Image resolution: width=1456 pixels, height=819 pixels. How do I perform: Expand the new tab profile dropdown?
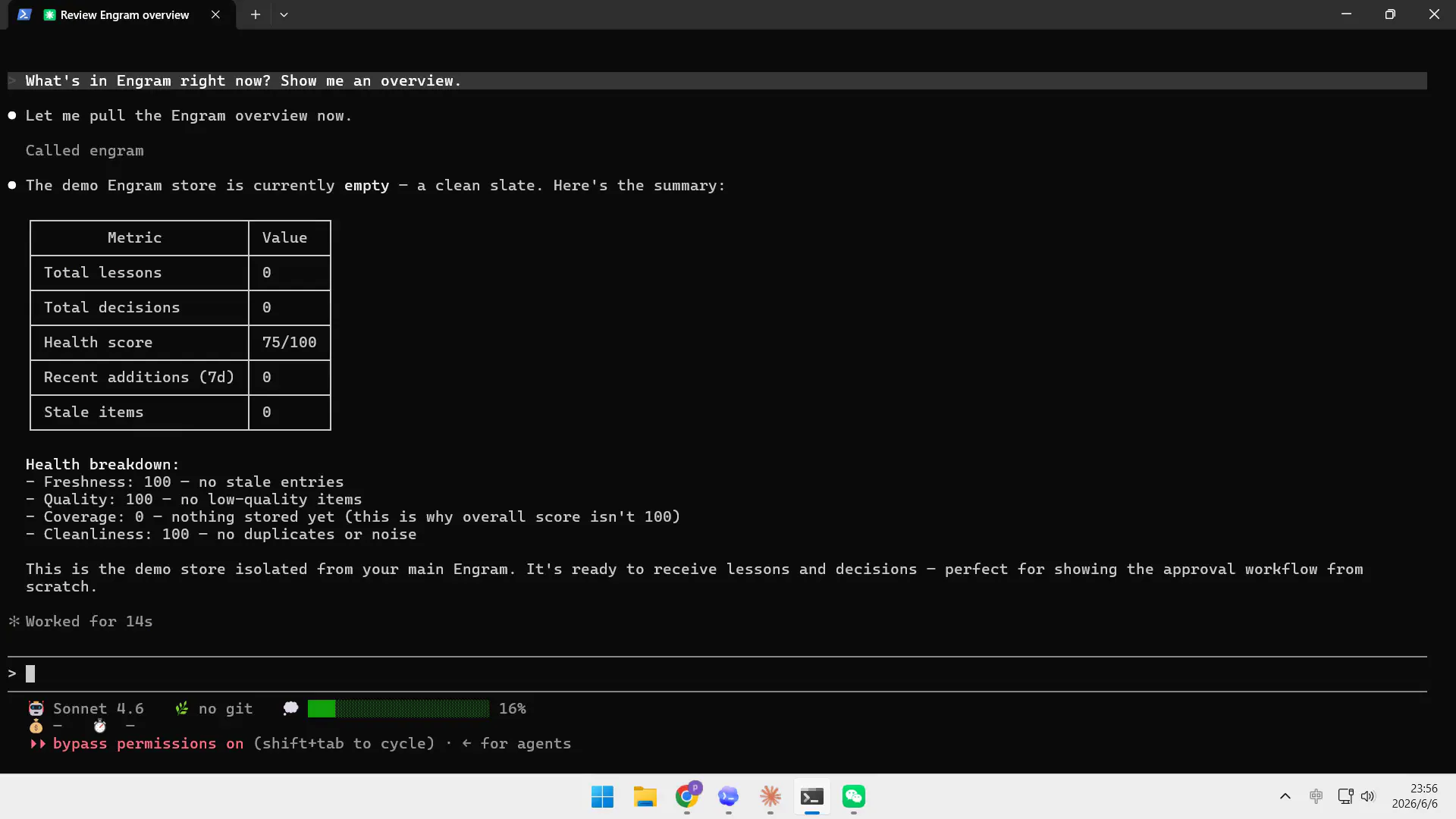tap(284, 15)
